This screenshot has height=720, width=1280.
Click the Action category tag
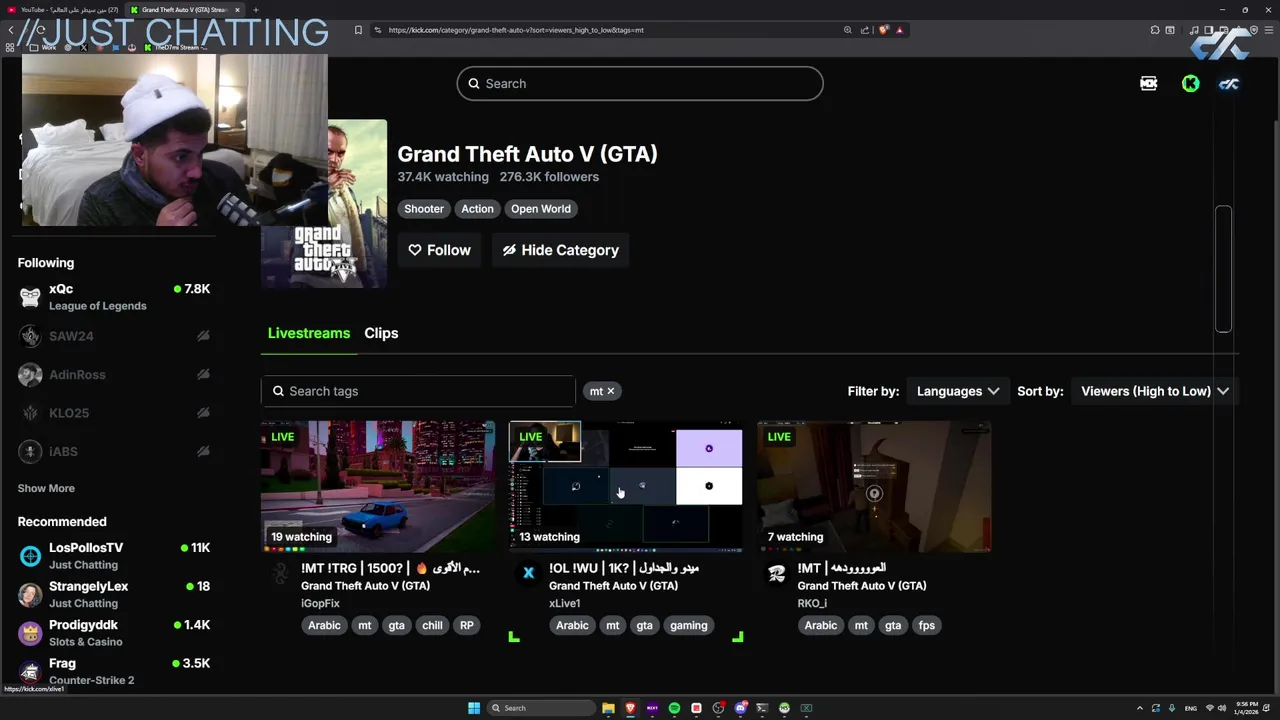[x=477, y=209]
